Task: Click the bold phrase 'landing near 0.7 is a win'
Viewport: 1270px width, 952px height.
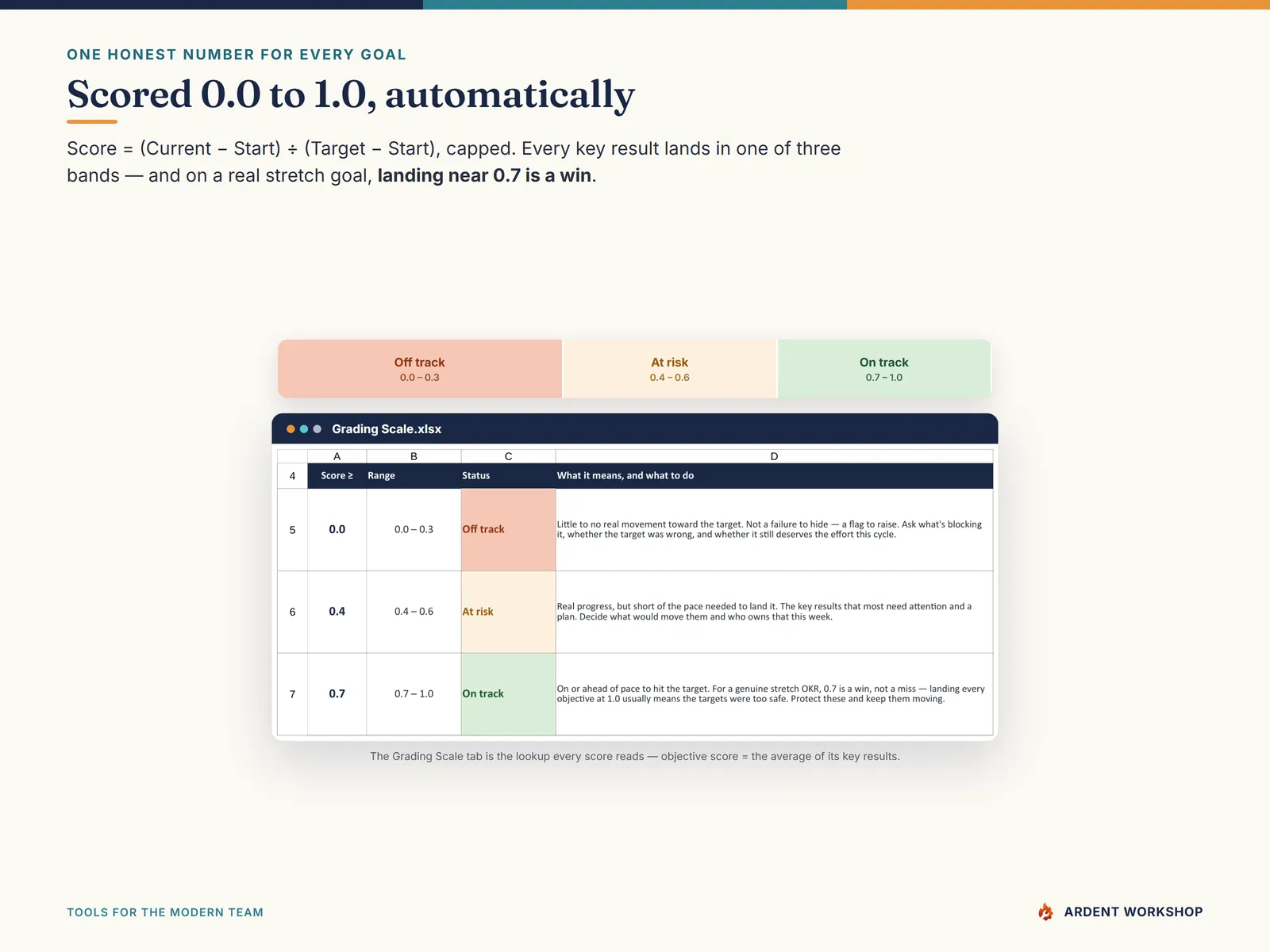Action: pyautogui.click(x=485, y=175)
